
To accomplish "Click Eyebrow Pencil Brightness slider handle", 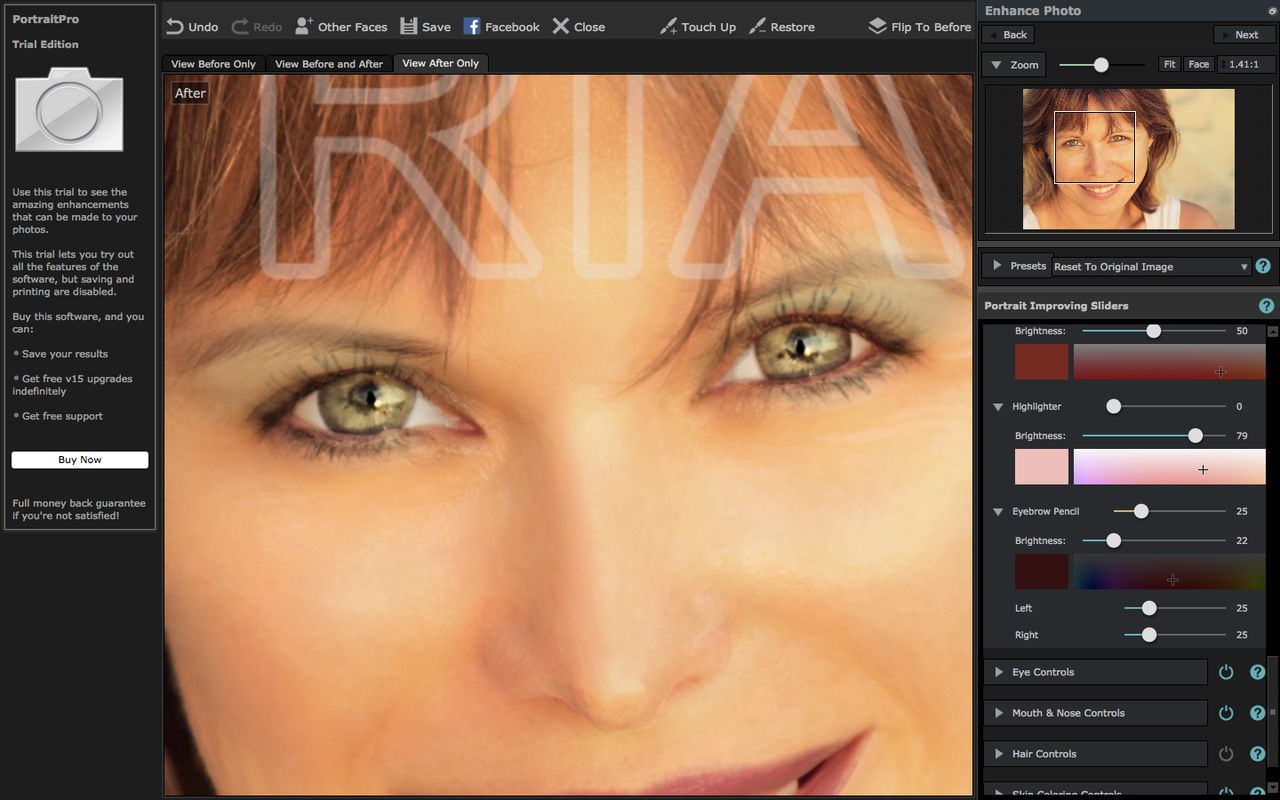I will click(x=1113, y=540).
